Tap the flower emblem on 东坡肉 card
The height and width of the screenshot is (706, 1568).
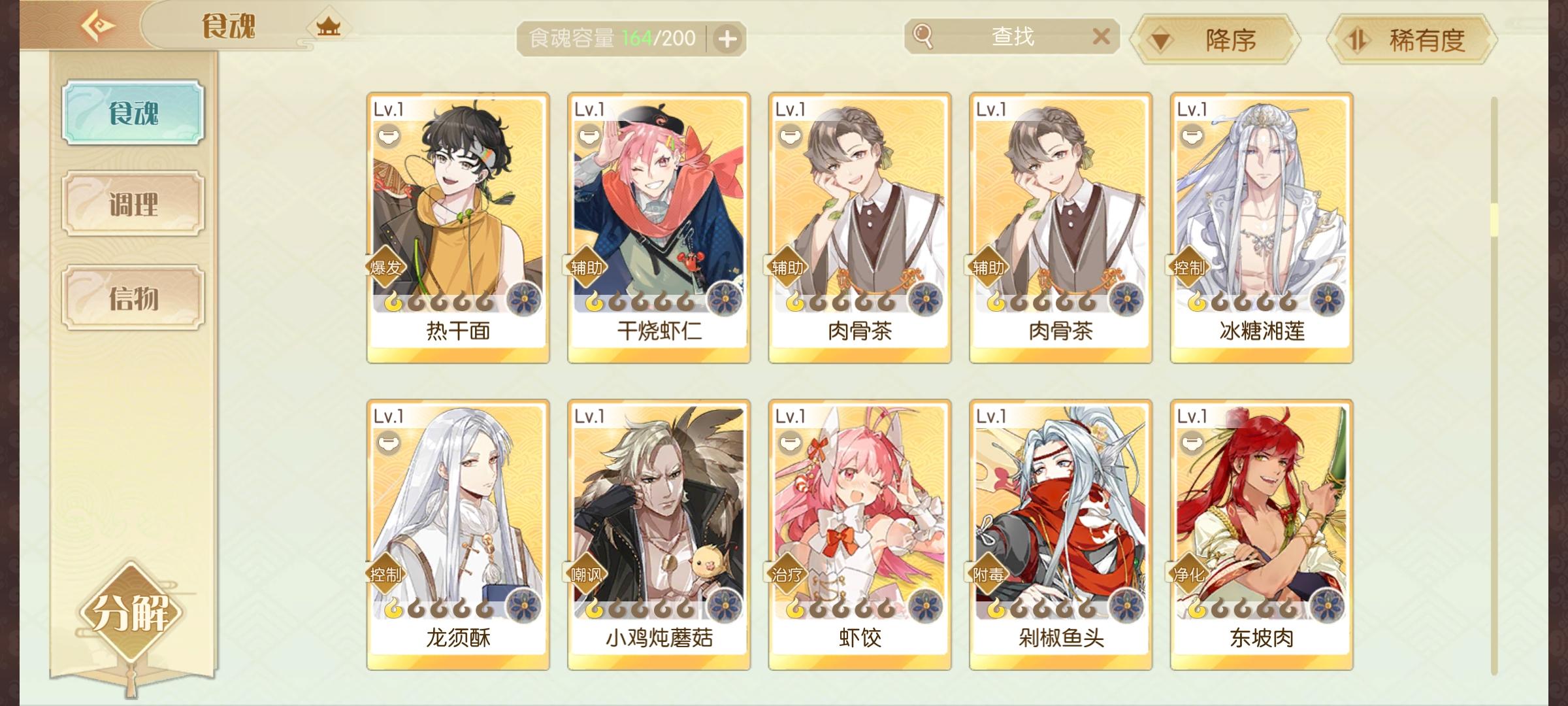click(1327, 607)
